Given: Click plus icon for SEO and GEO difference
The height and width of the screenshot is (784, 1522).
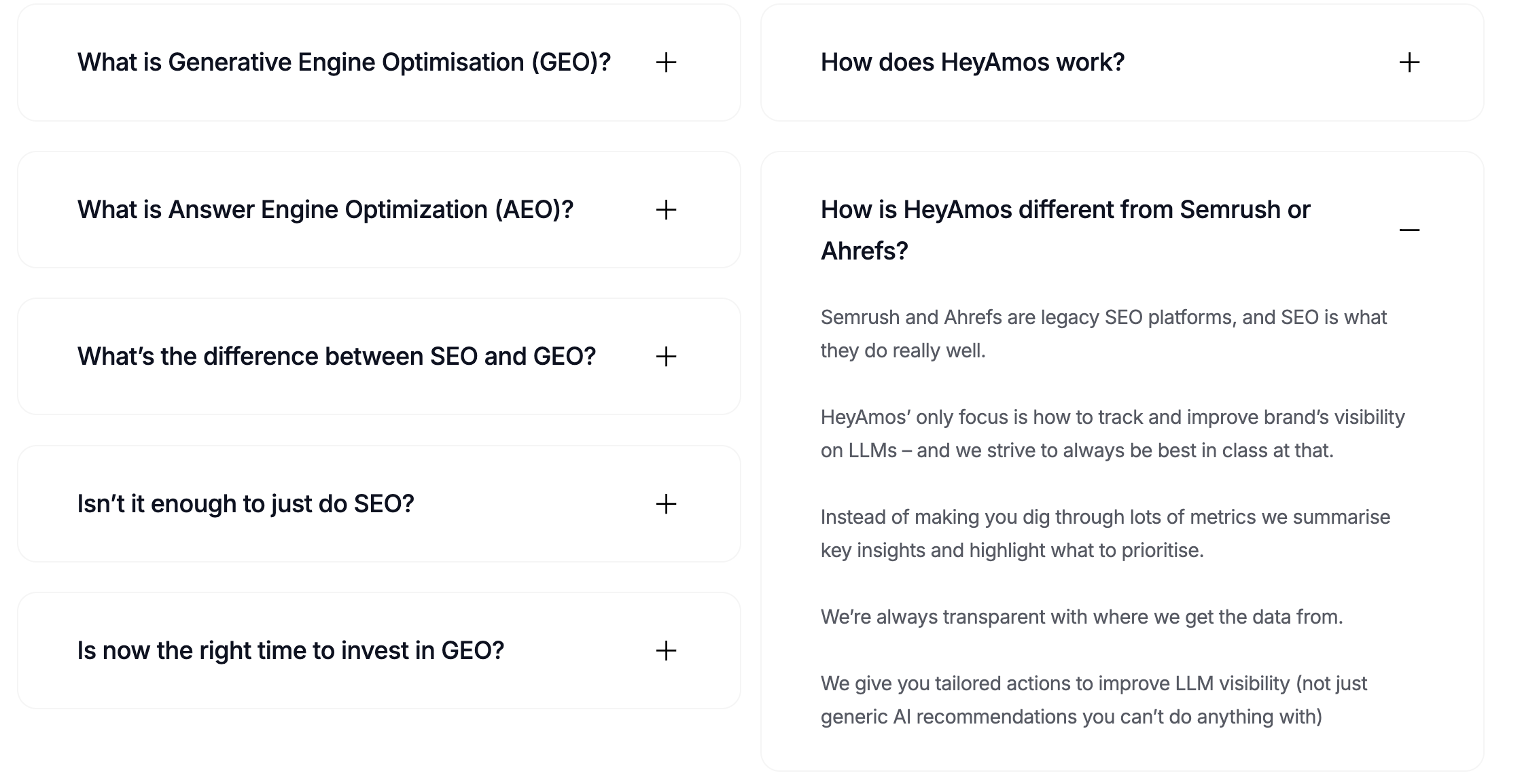Looking at the screenshot, I should coord(666,357).
